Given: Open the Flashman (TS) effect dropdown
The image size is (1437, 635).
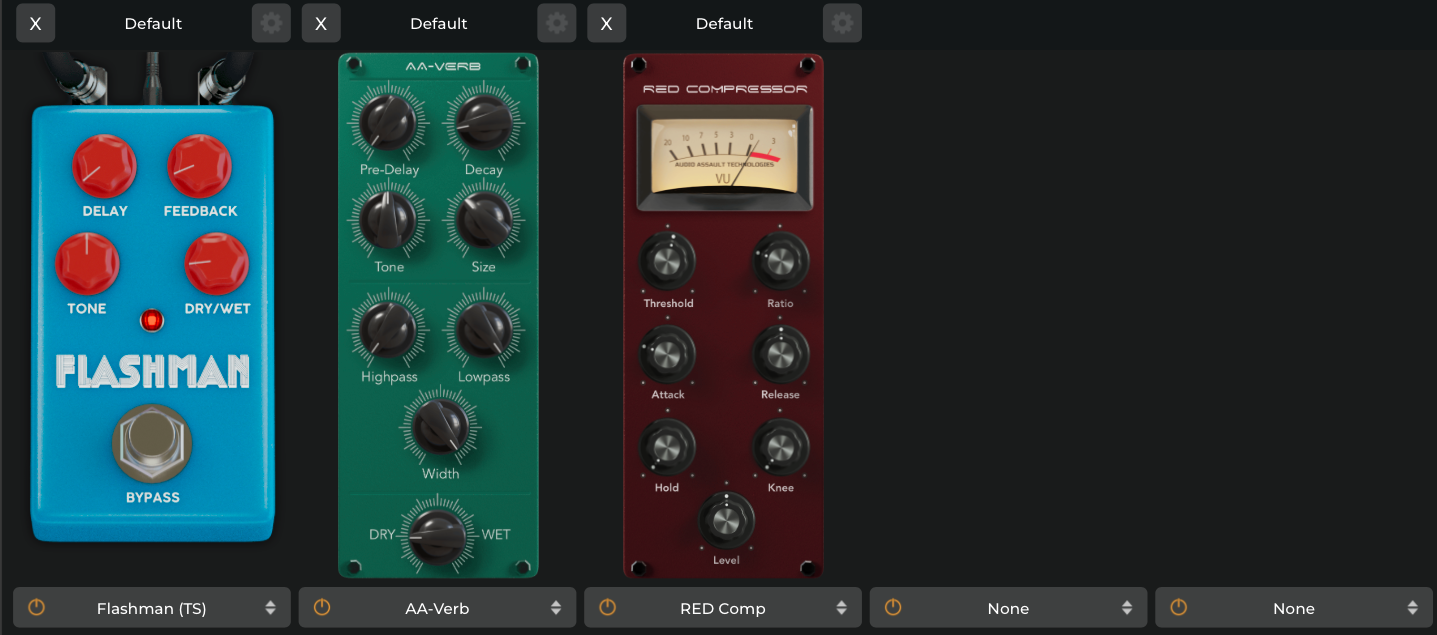Looking at the screenshot, I should click(x=152, y=608).
